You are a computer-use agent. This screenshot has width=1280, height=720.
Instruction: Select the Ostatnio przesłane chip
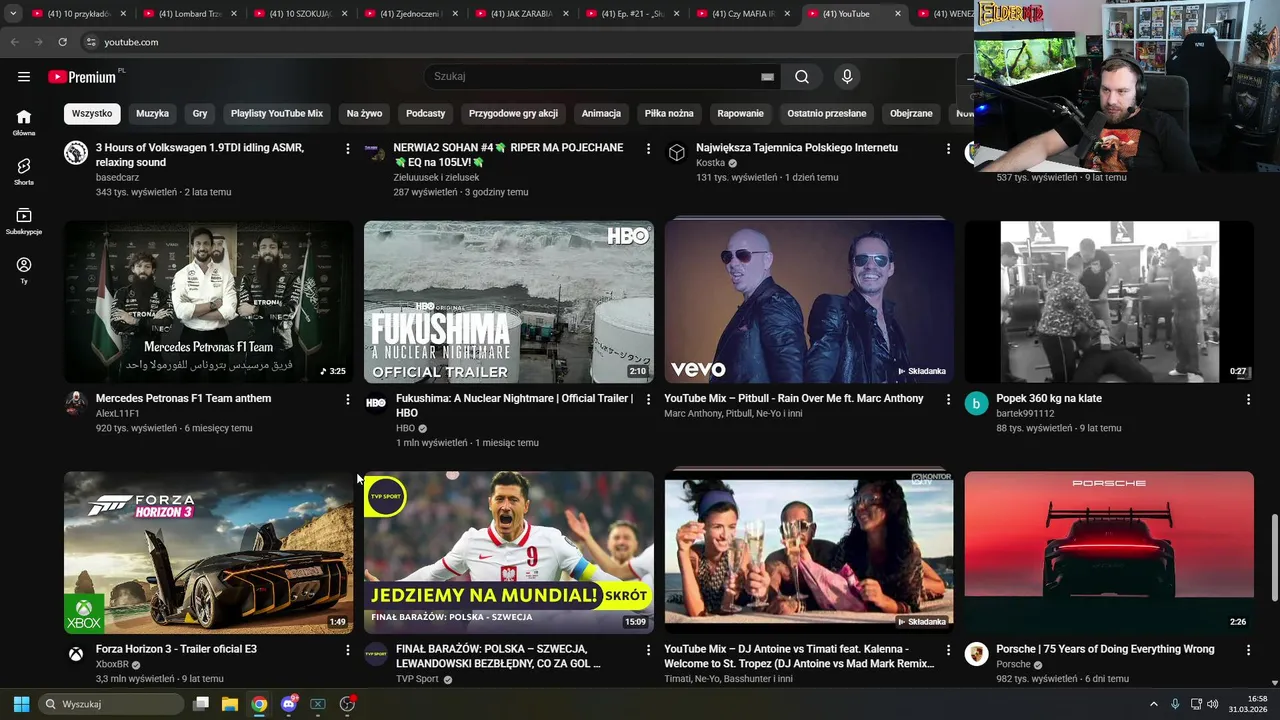click(x=827, y=114)
